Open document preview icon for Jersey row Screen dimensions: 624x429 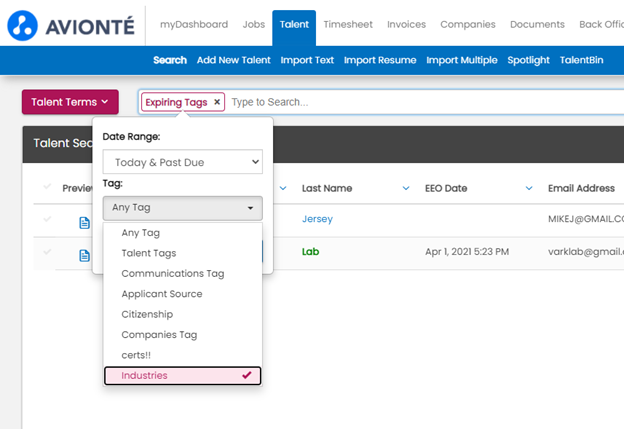pyautogui.click(x=85, y=222)
